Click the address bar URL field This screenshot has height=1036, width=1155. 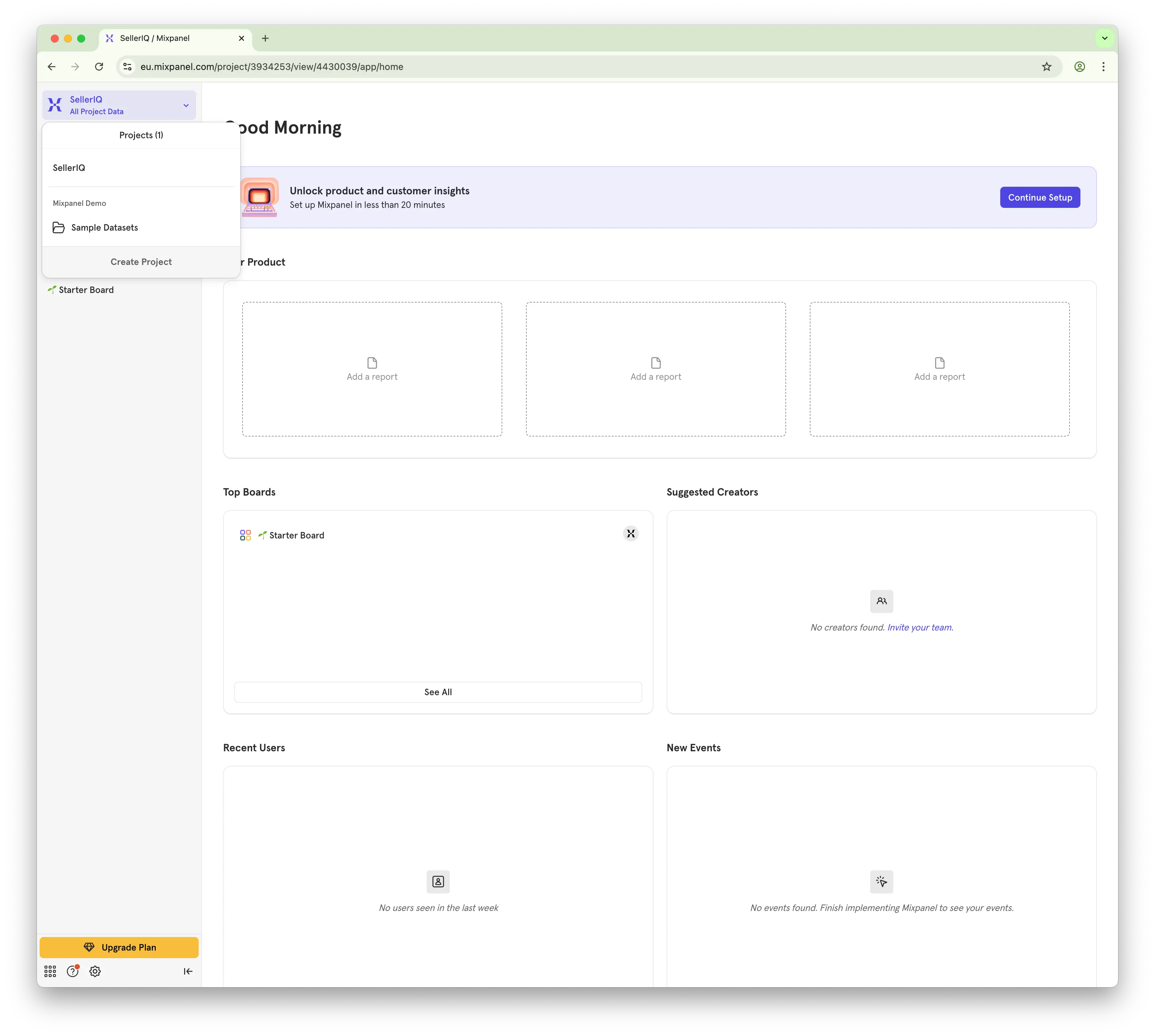pos(589,67)
